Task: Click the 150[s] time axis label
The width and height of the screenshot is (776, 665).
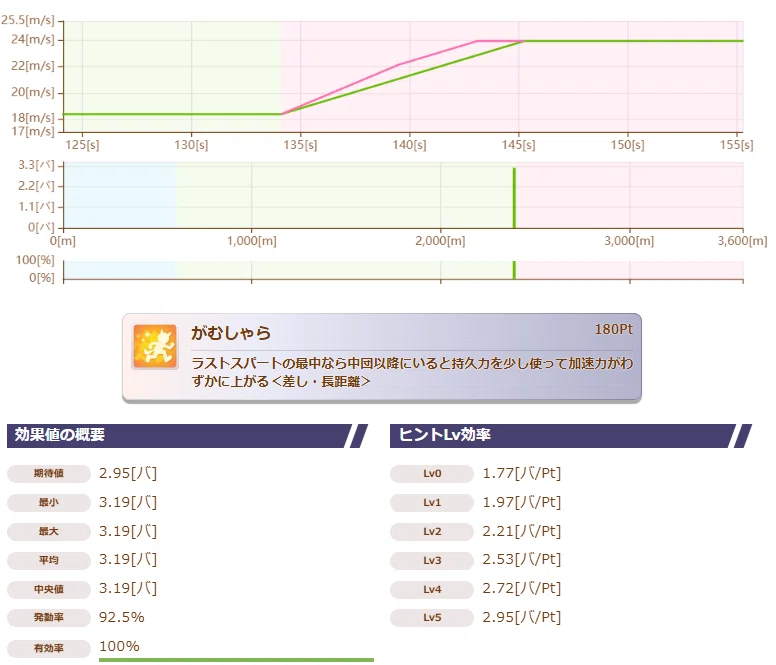Action: pyautogui.click(x=628, y=145)
